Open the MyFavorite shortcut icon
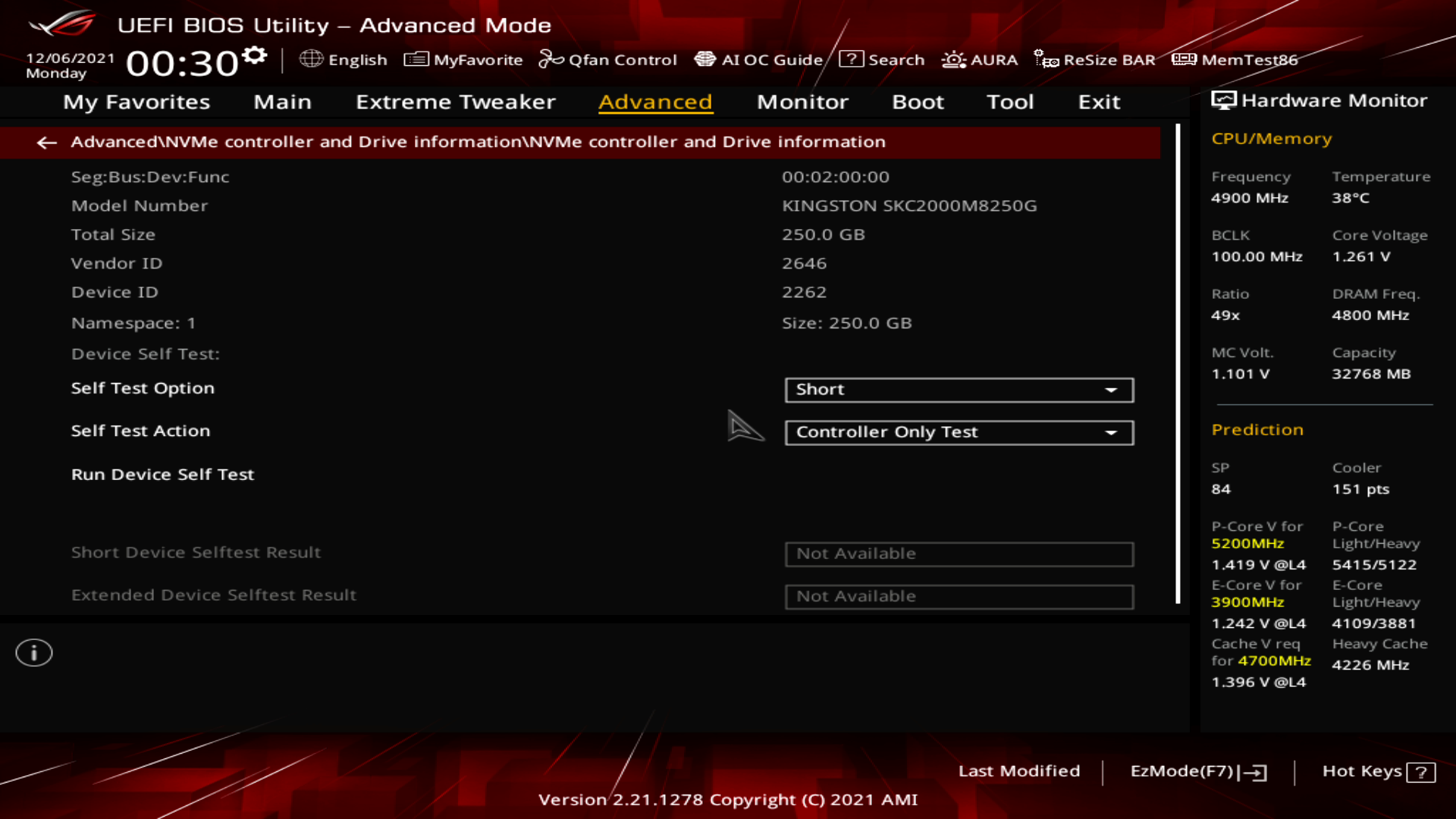This screenshot has height=819, width=1456. pyautogui.click(x=416, y=59)
